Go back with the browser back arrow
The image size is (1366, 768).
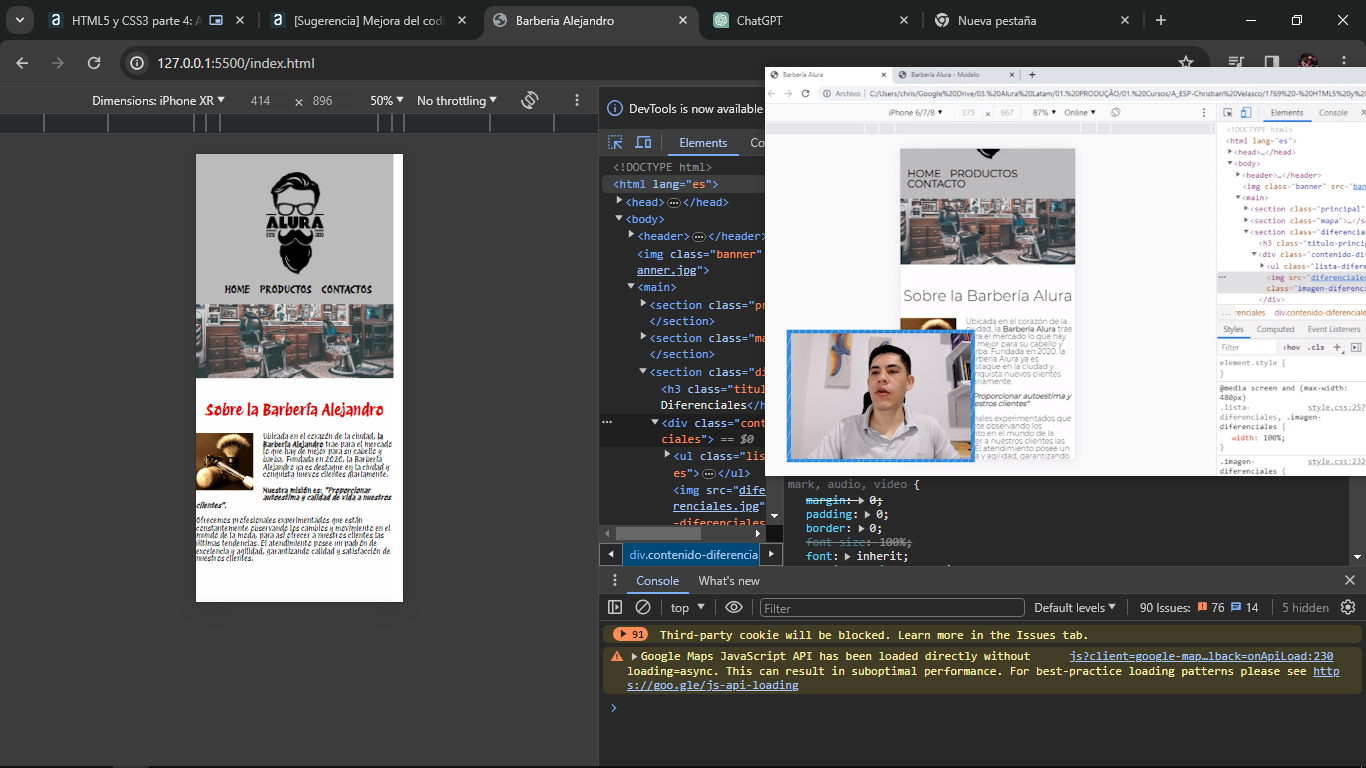pyautogui.click(x=22, y=63)
